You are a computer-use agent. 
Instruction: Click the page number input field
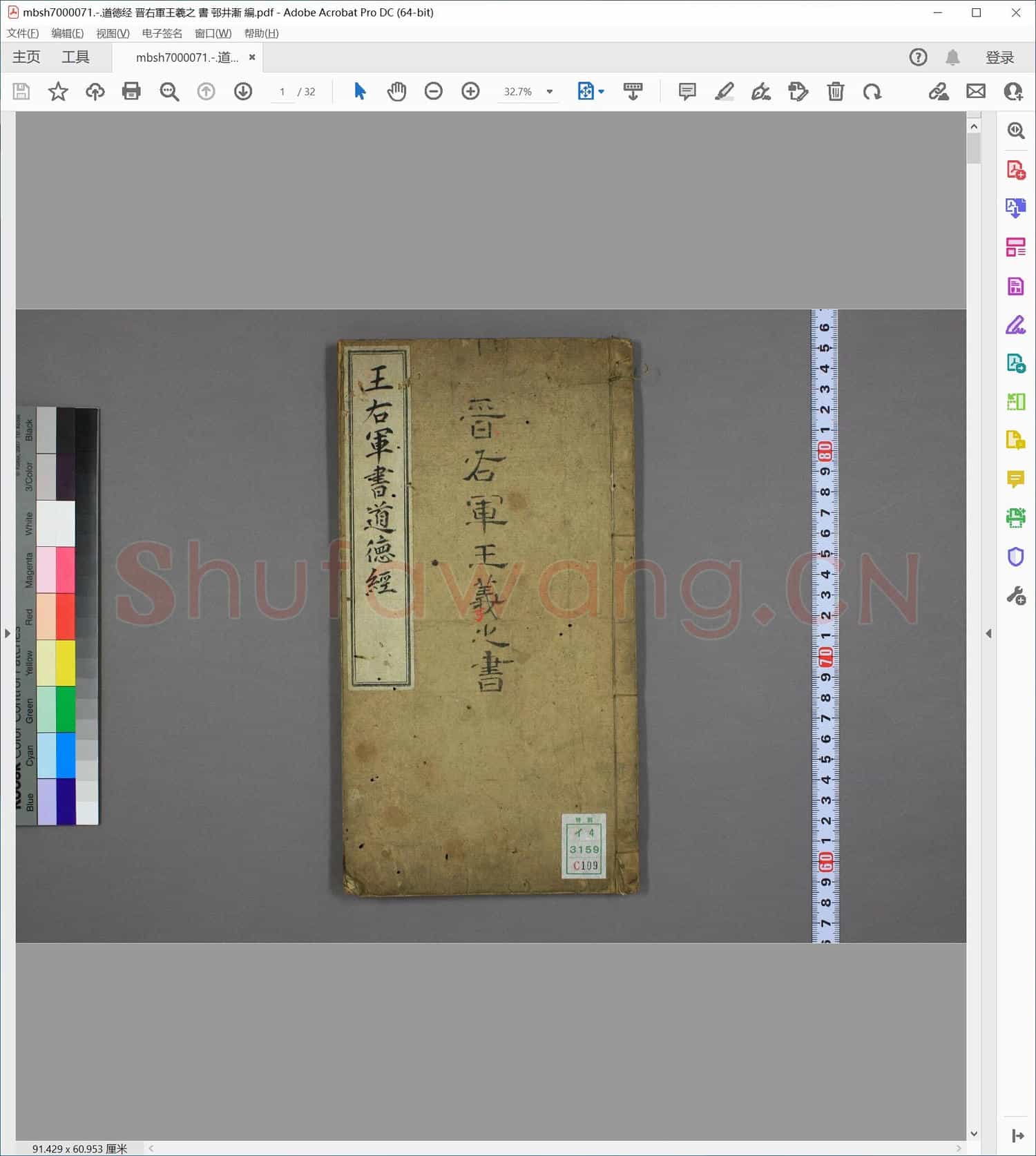[282, 92]
